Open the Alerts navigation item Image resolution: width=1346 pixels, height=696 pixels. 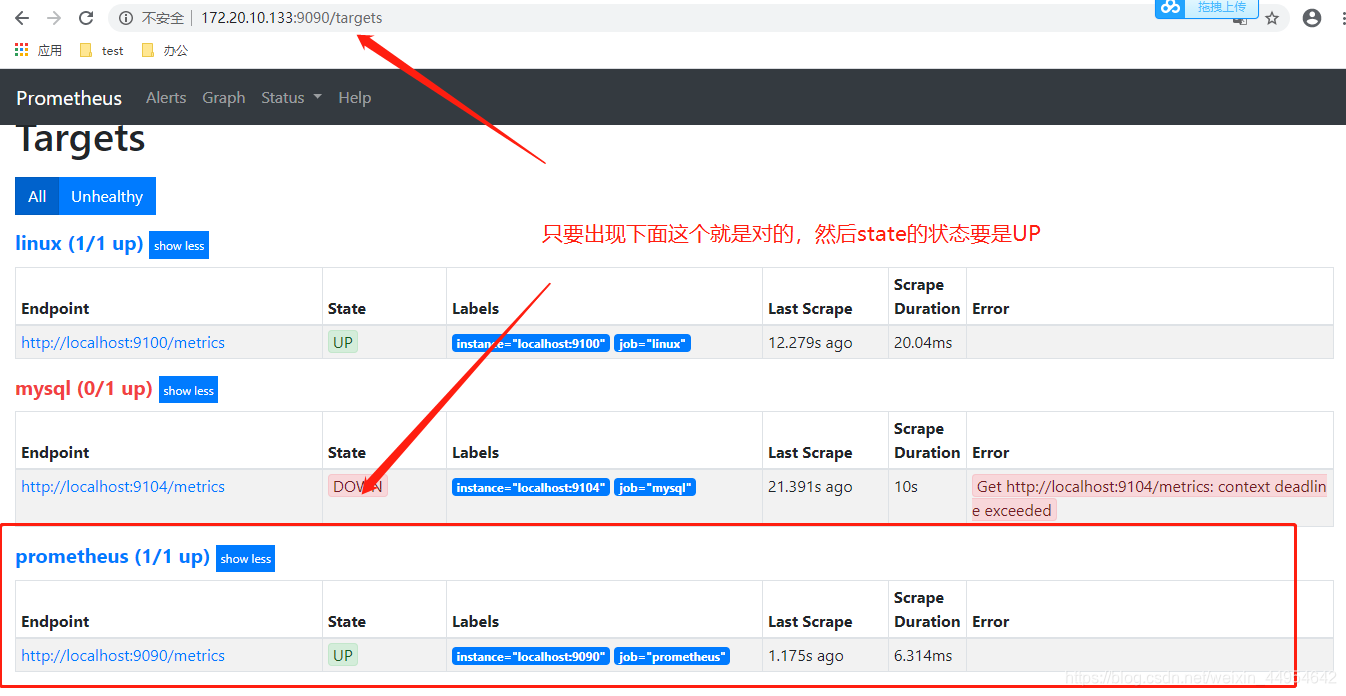(x=166, y=98)
